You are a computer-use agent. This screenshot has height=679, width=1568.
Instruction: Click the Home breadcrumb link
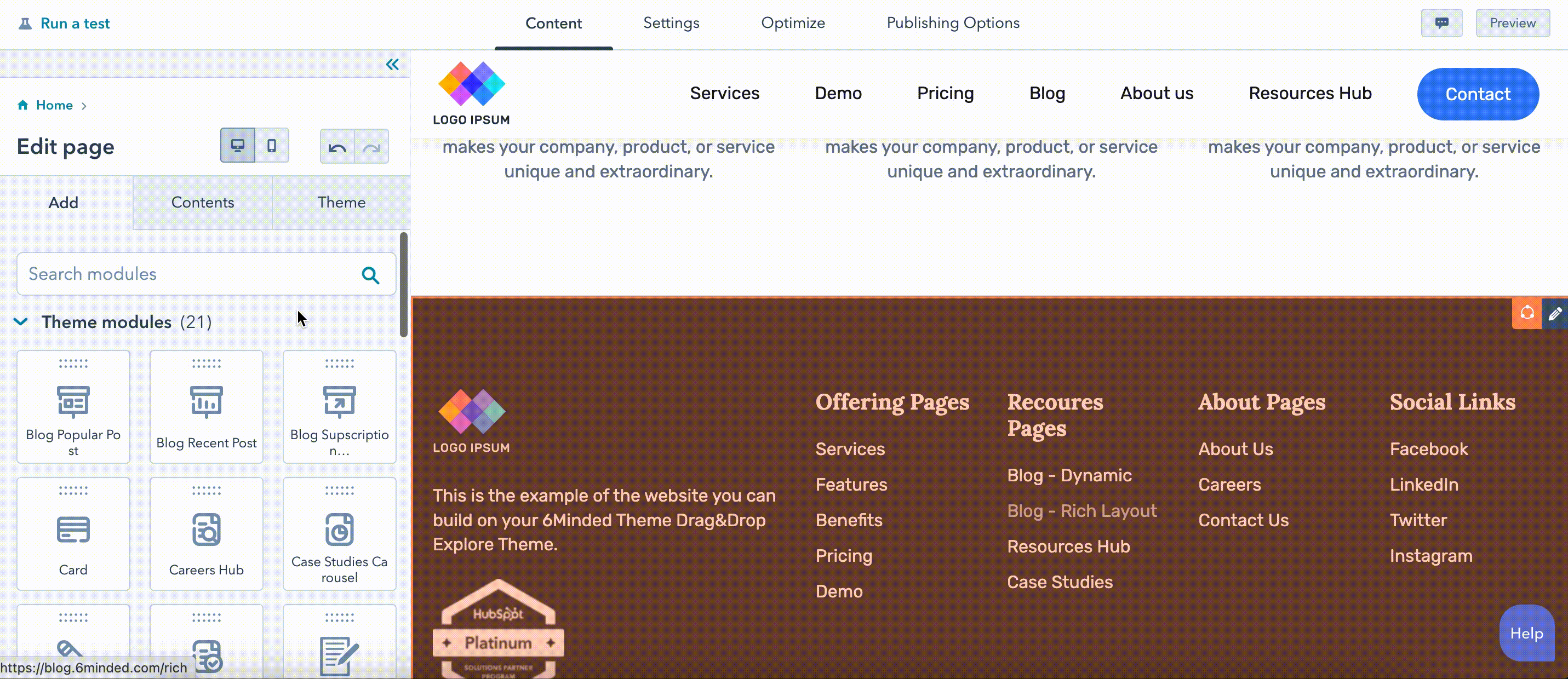[54, 105]
